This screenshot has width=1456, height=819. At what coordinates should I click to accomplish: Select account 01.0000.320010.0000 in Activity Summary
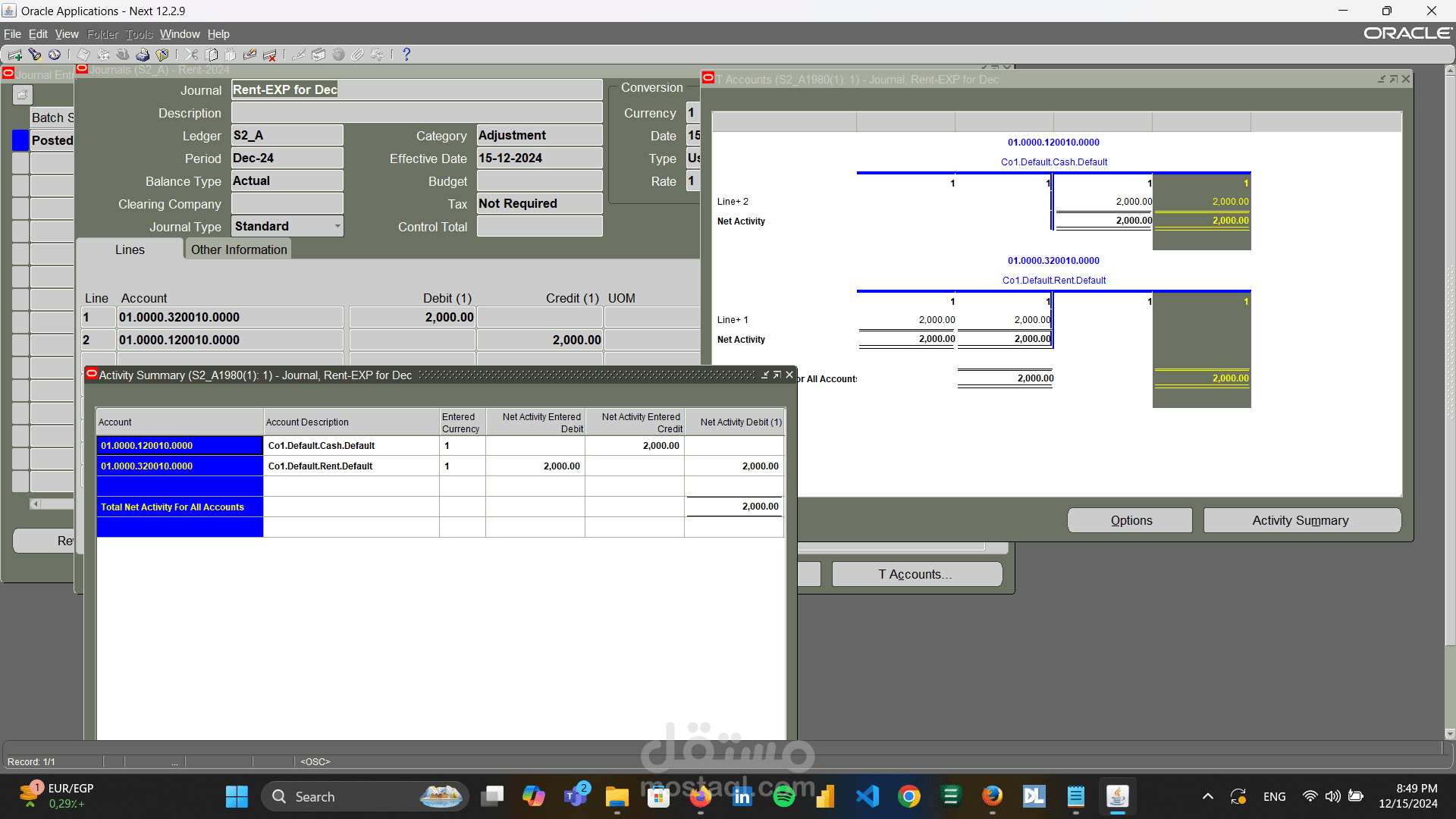pyautogui.click(x=180, y=466)
